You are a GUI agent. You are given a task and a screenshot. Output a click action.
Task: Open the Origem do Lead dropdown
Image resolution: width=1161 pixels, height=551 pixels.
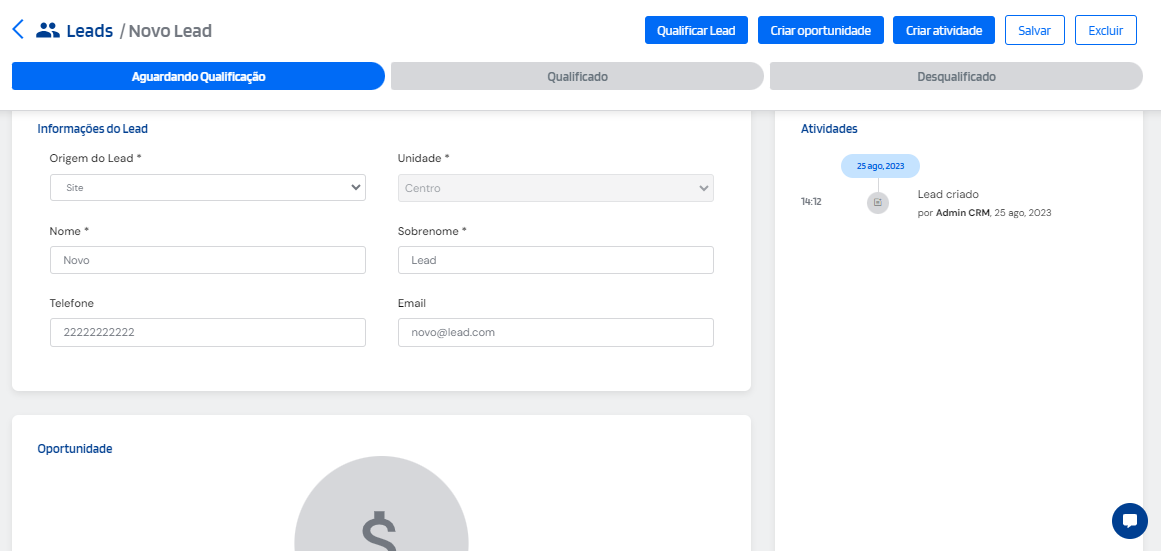click(208, 187)
